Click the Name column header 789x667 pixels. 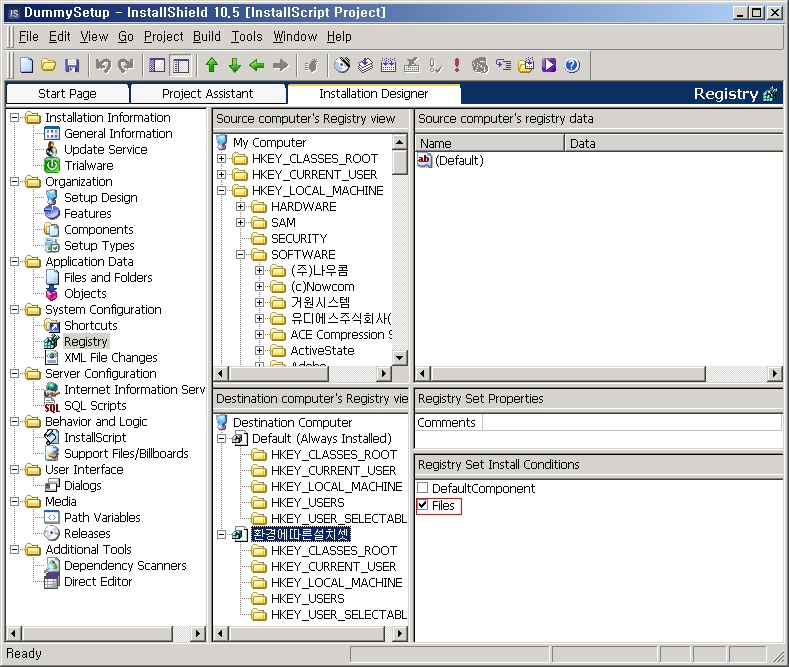click(x=489, y=143)
